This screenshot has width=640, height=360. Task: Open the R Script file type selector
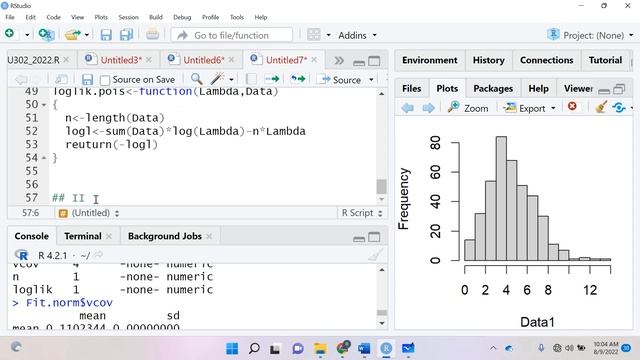(x=362, y=213)
